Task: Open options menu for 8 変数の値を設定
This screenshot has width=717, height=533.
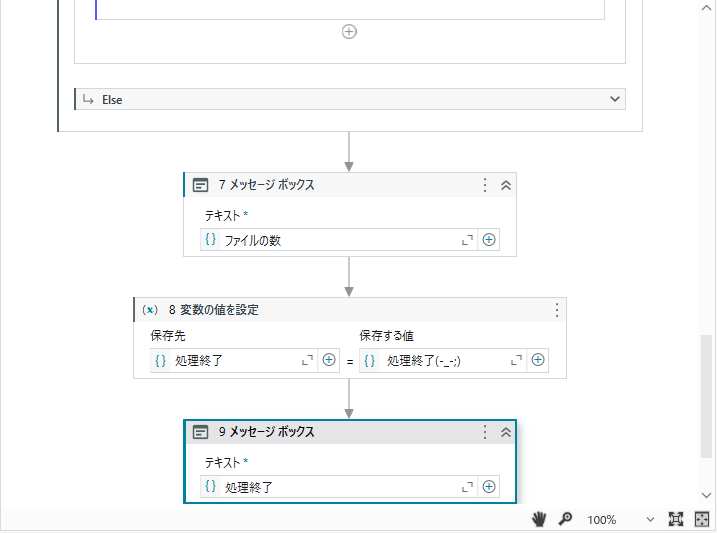Action: point(556,310)
